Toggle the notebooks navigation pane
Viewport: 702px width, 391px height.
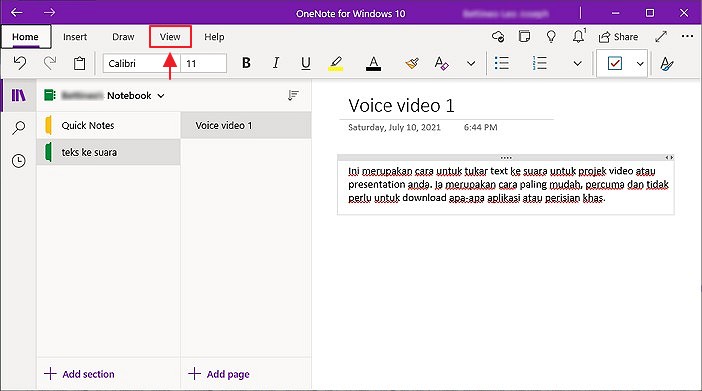click(x=18, y=95)
